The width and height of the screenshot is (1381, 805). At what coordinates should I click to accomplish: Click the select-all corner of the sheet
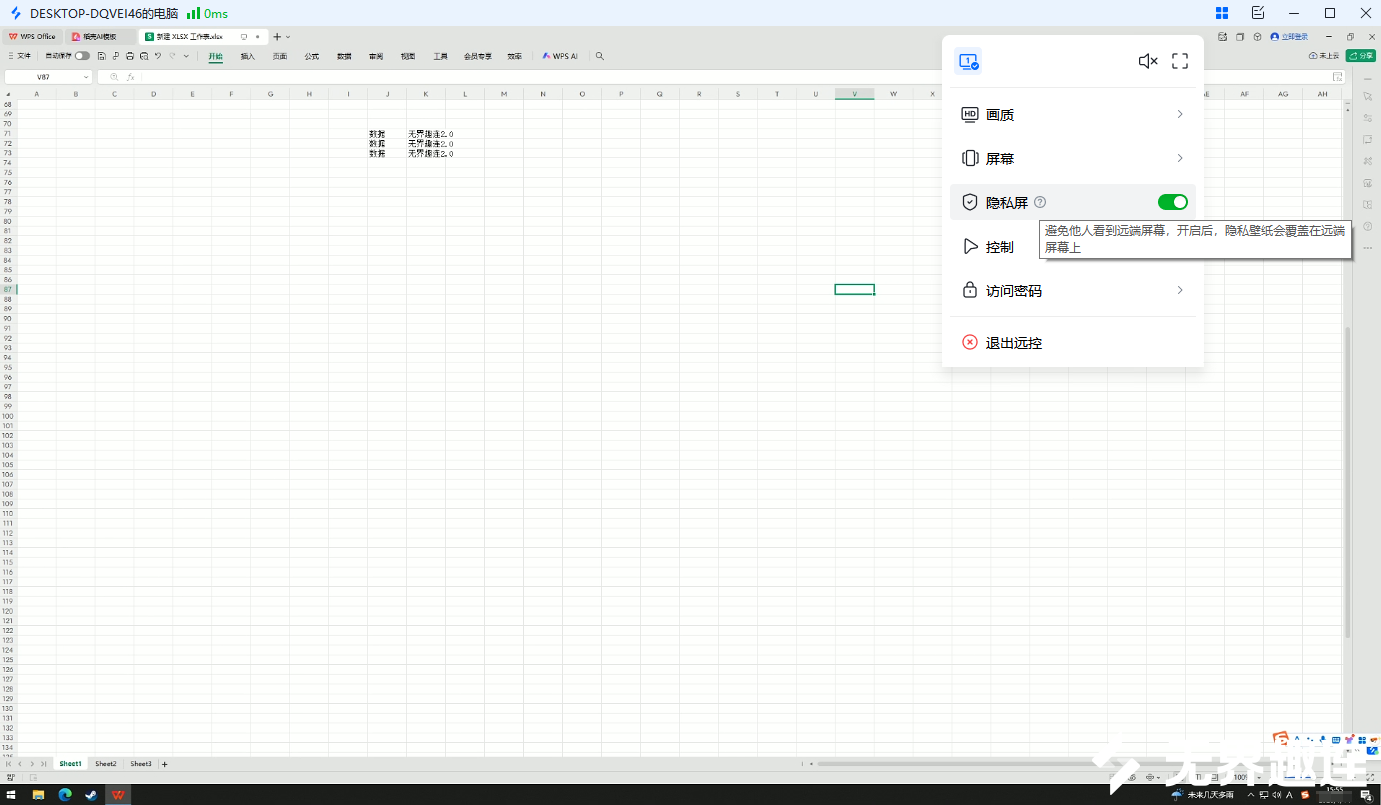tap(8, 94)
